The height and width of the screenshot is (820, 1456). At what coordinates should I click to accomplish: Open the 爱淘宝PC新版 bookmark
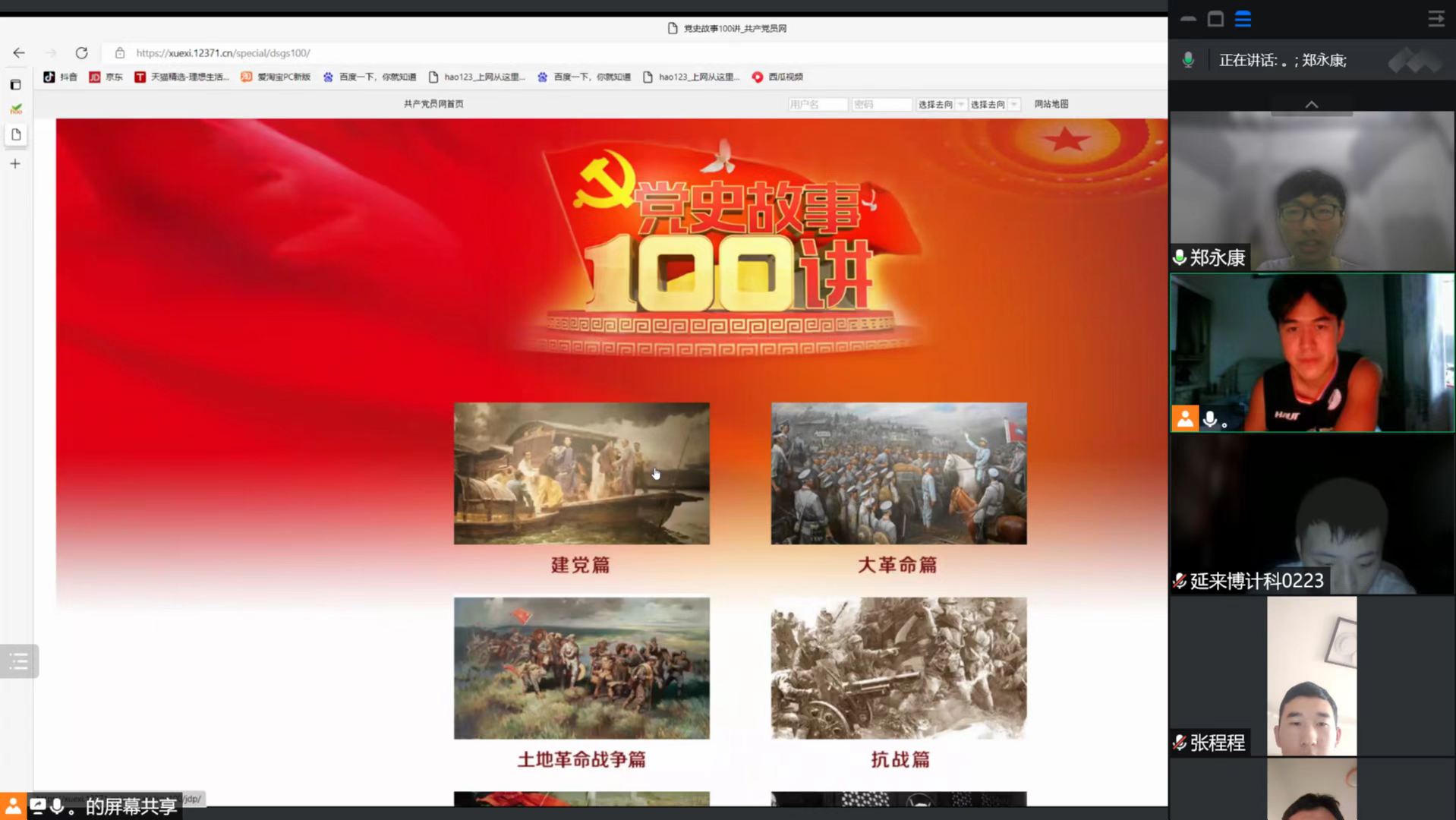pos(276,77)
